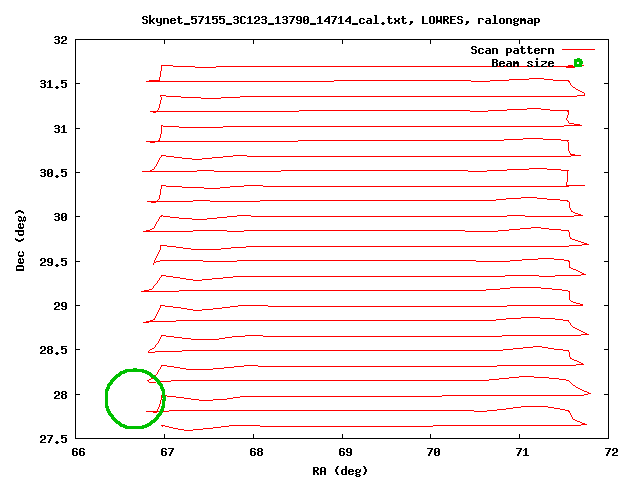This screenshot has width=640, height=480.
Task: Click the Dec tick label 31
Action: (60, 129)
